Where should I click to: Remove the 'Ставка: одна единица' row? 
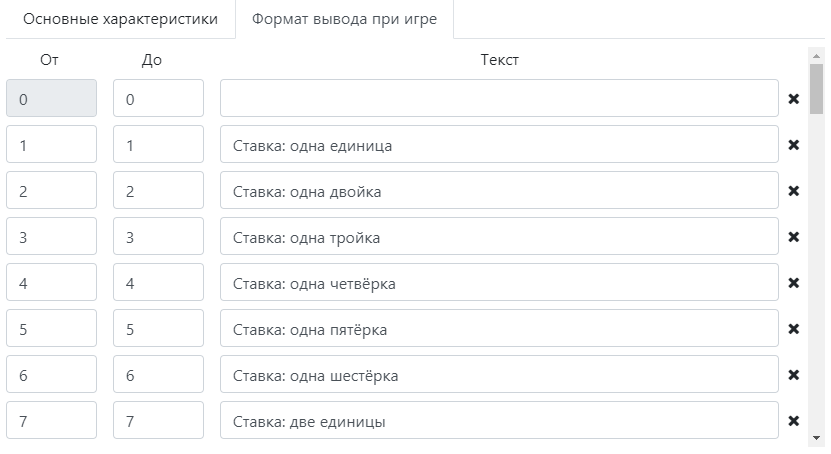pos(794,145)
